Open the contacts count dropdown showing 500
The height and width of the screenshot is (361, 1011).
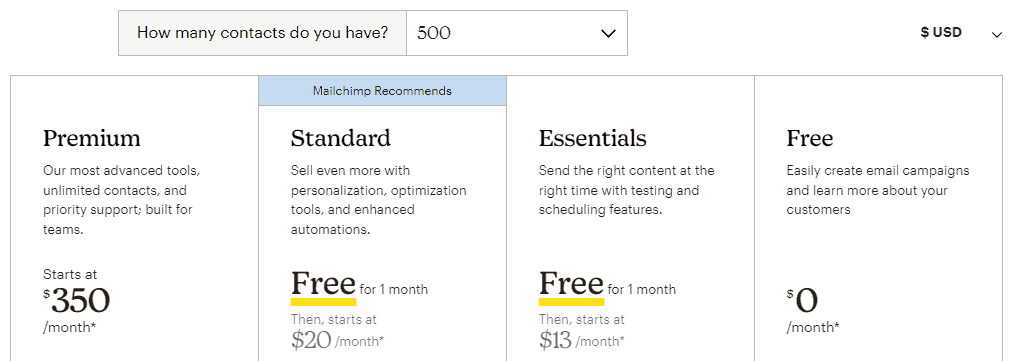(516, 33)
